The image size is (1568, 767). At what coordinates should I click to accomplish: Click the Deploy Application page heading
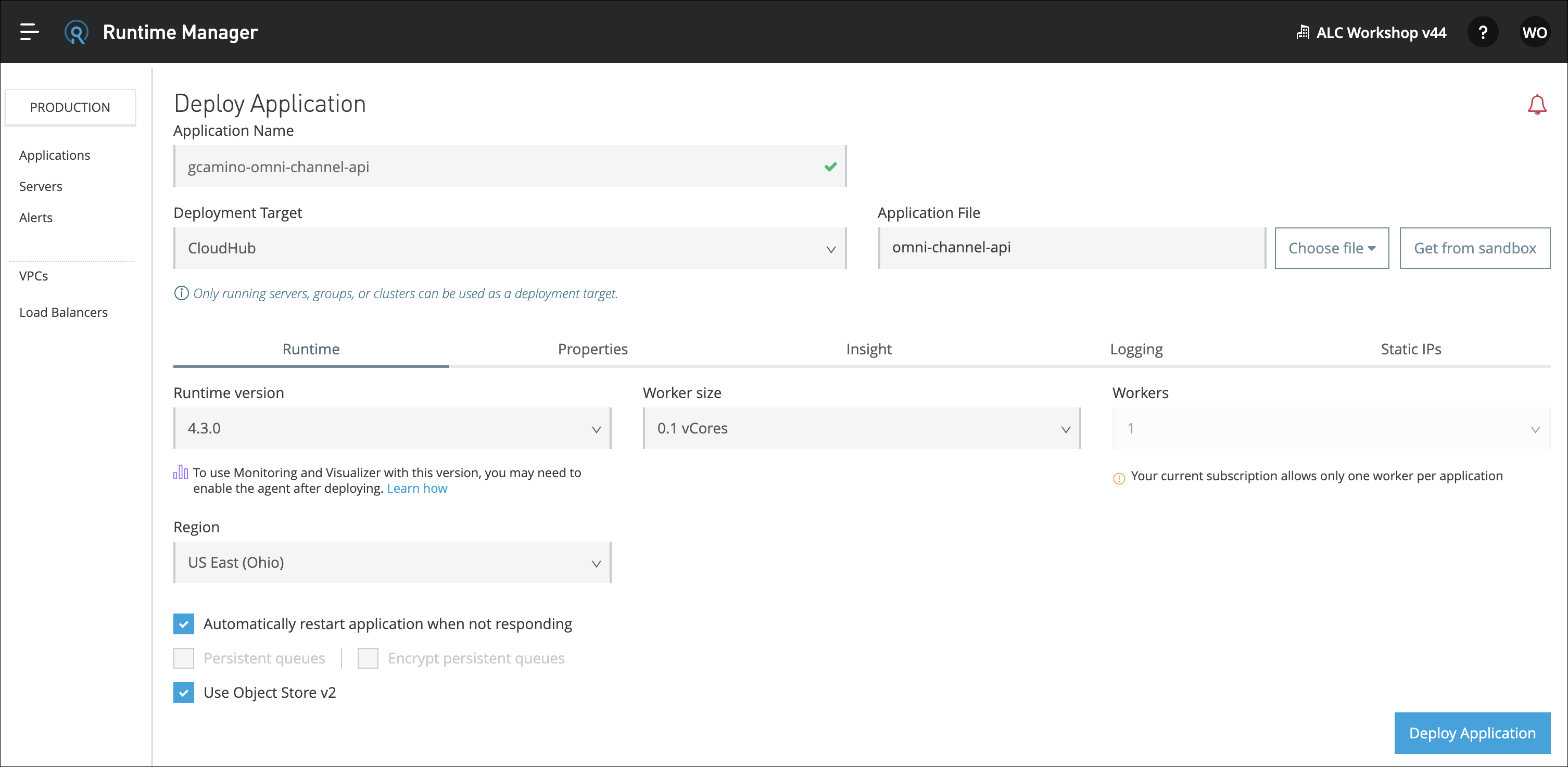tap(270, 104)
